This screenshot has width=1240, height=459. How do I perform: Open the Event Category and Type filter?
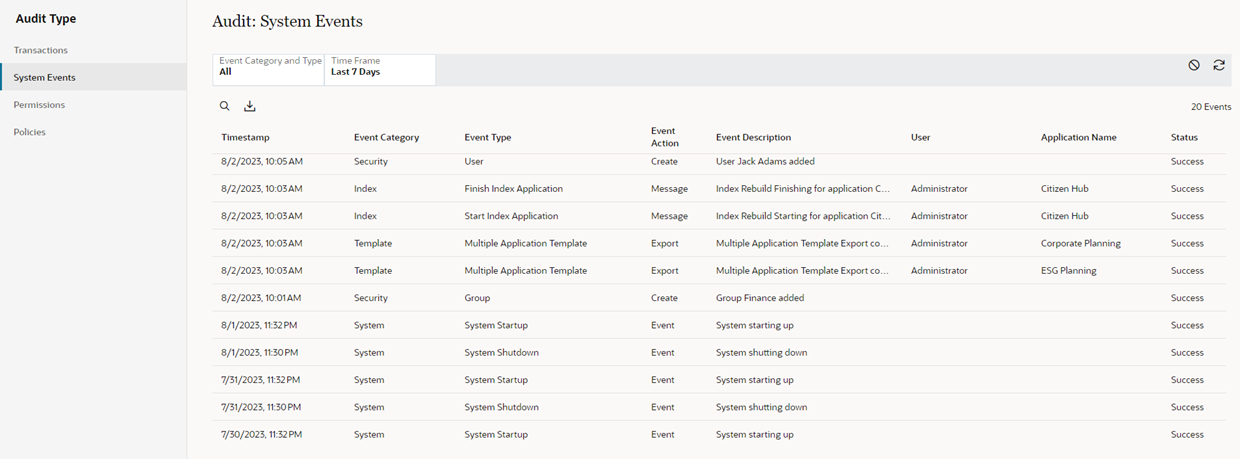pos(269,69)
